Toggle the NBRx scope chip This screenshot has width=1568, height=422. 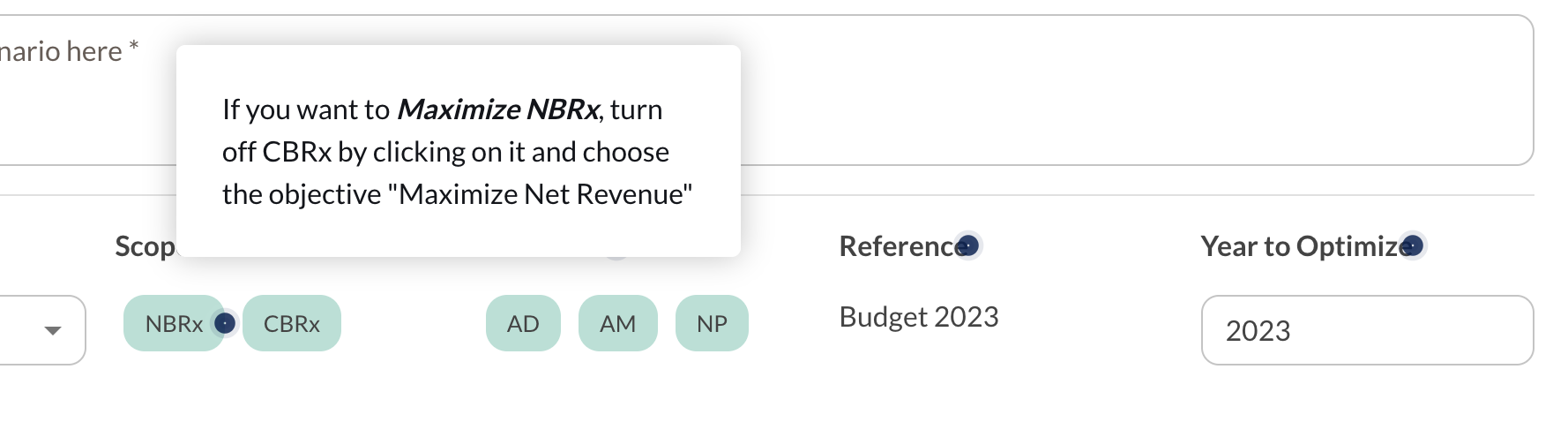tap(174, 323)
